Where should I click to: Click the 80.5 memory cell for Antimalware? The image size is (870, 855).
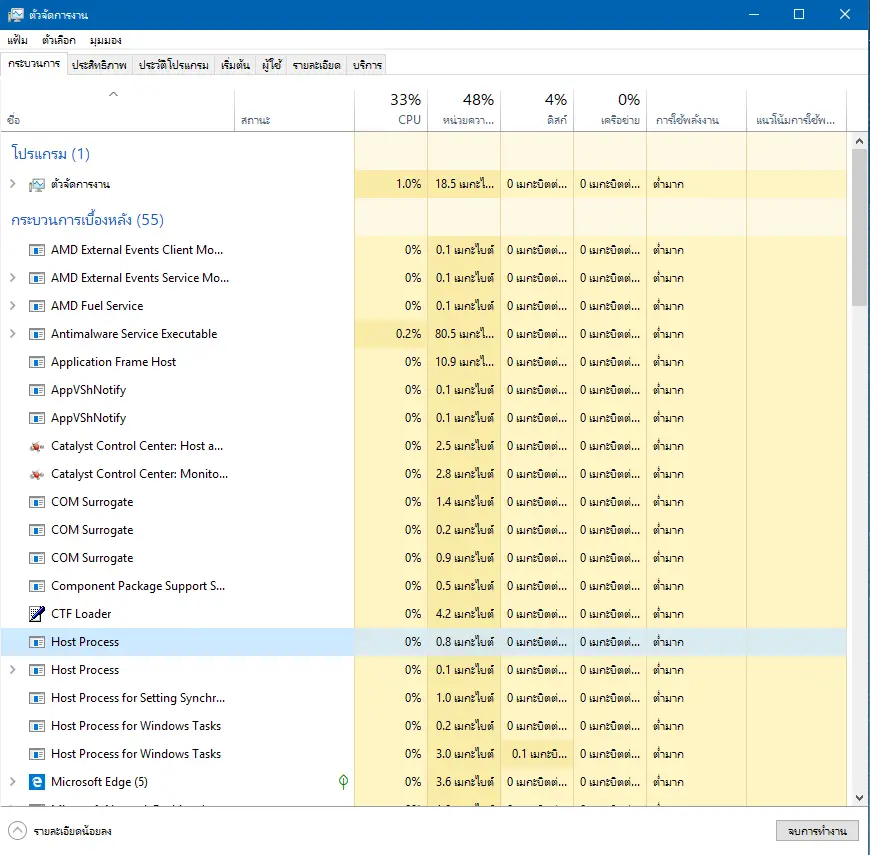[464, 334]
